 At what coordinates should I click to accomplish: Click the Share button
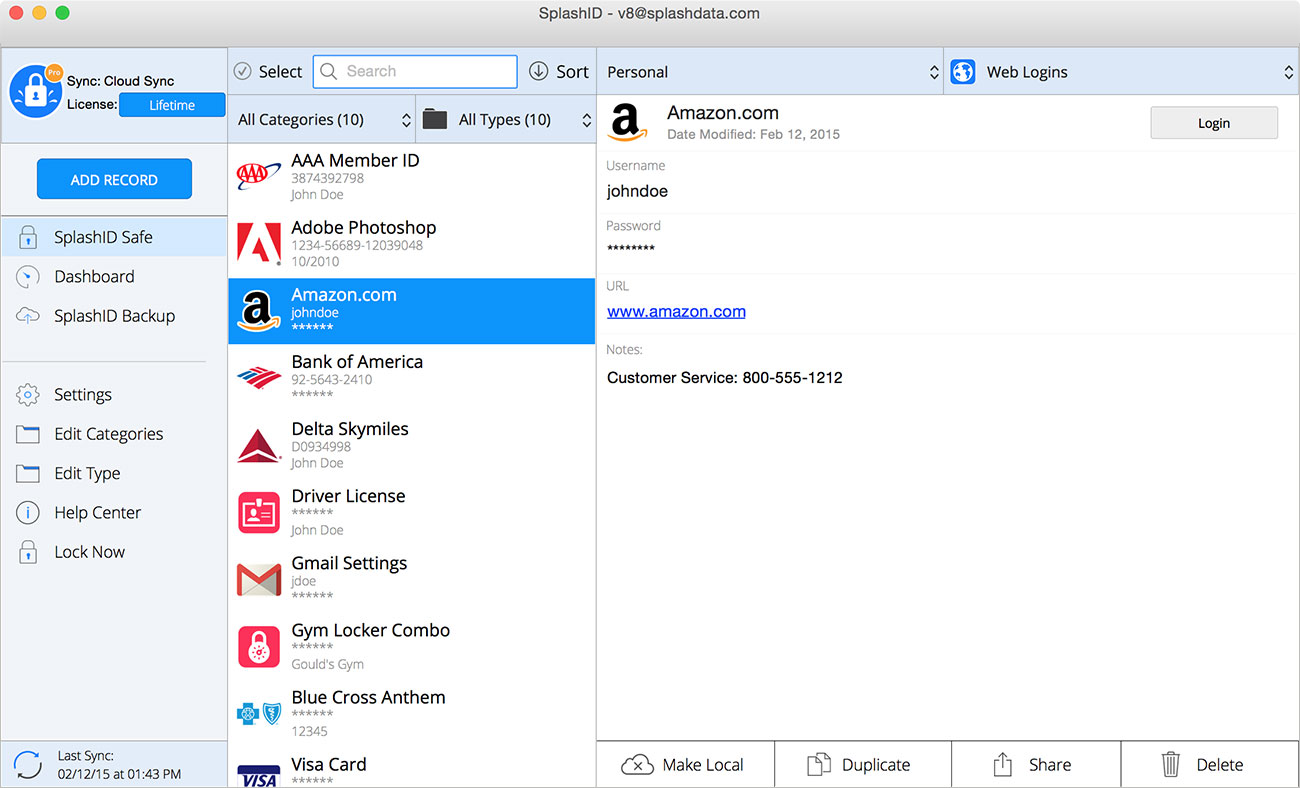click(1036, 765)
